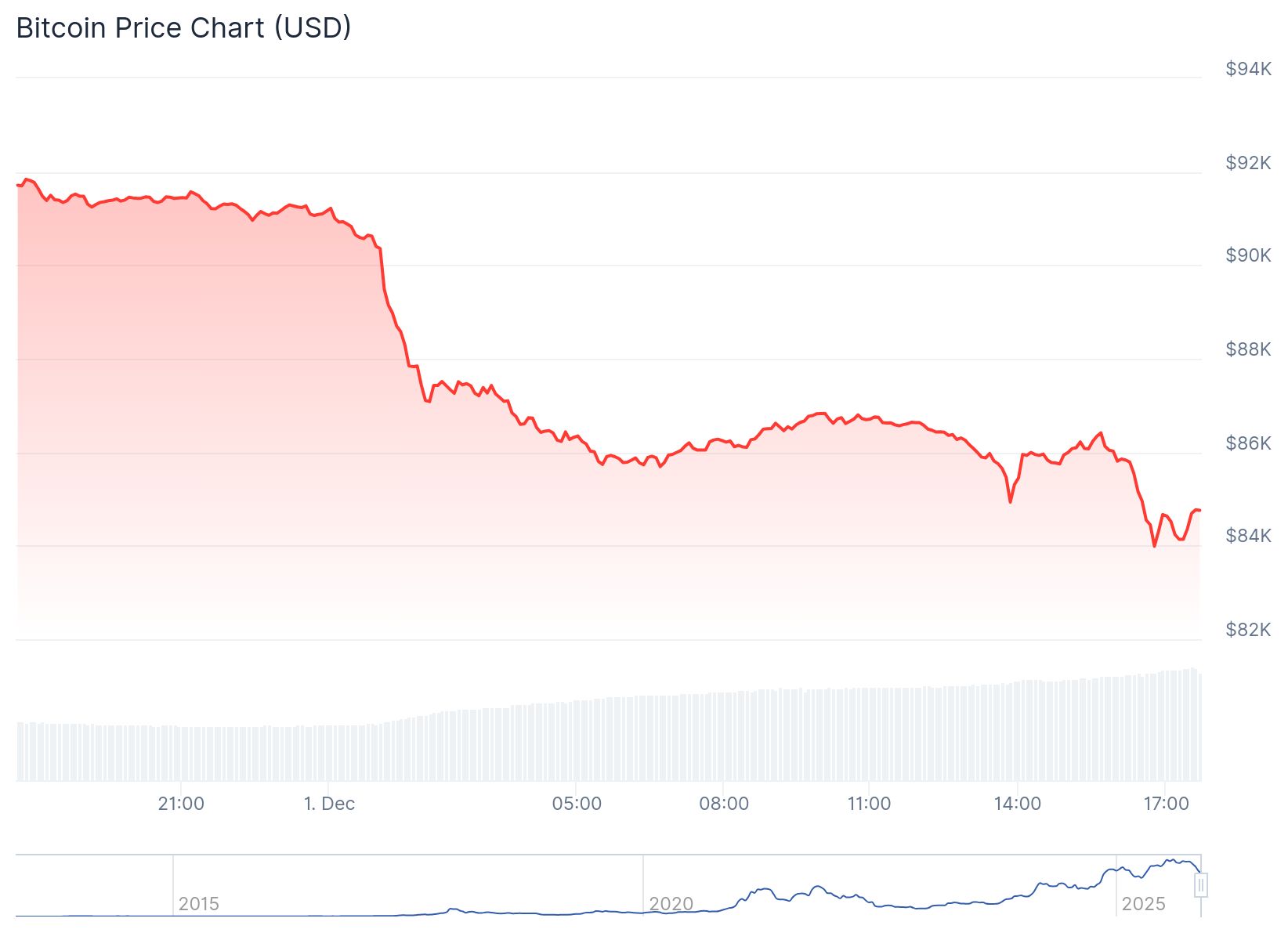
Task: Click the 21:00 time axis label
Action: coord(181,804)
